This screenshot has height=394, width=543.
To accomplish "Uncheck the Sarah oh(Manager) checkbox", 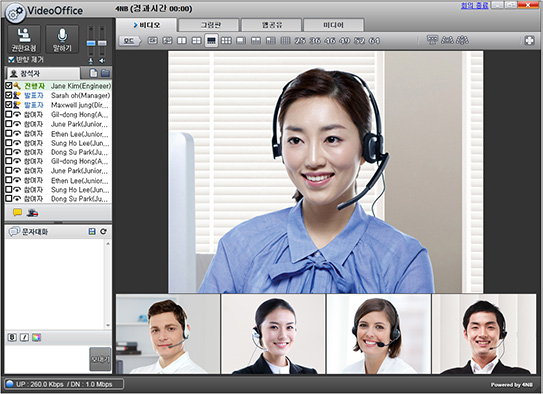I will 9,95.
